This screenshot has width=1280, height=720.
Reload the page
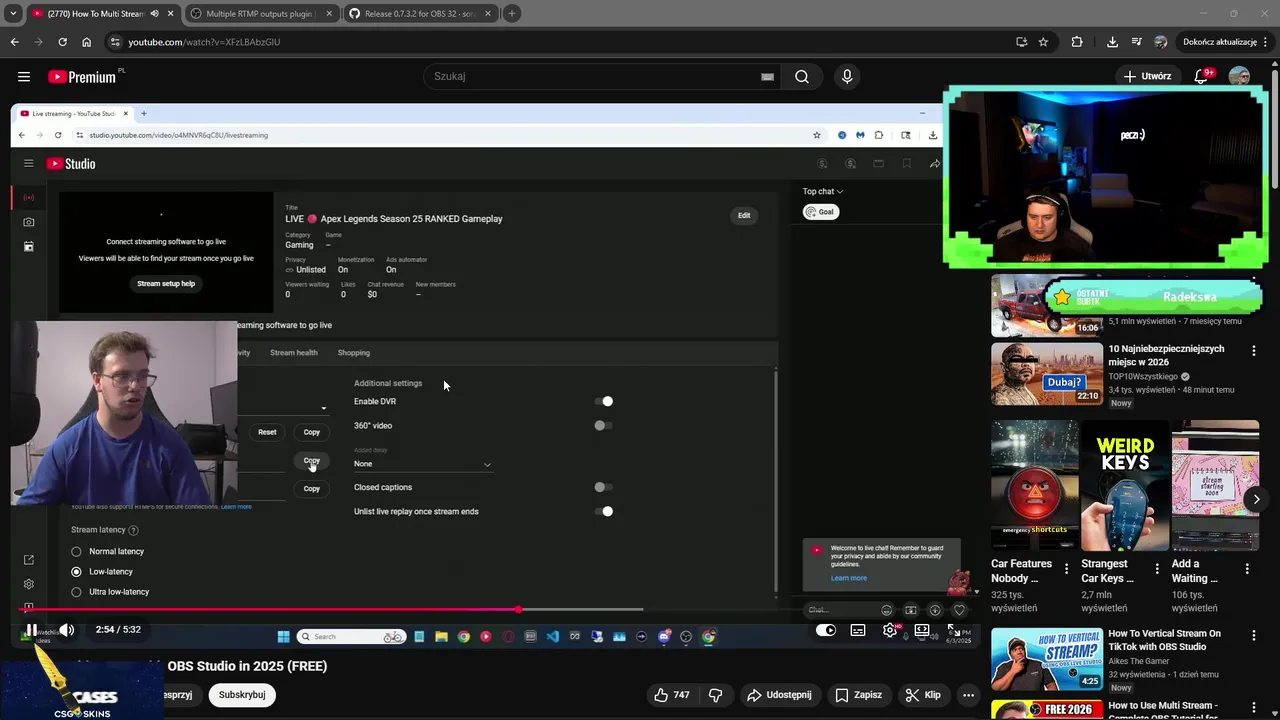click(x=62, y=42)
